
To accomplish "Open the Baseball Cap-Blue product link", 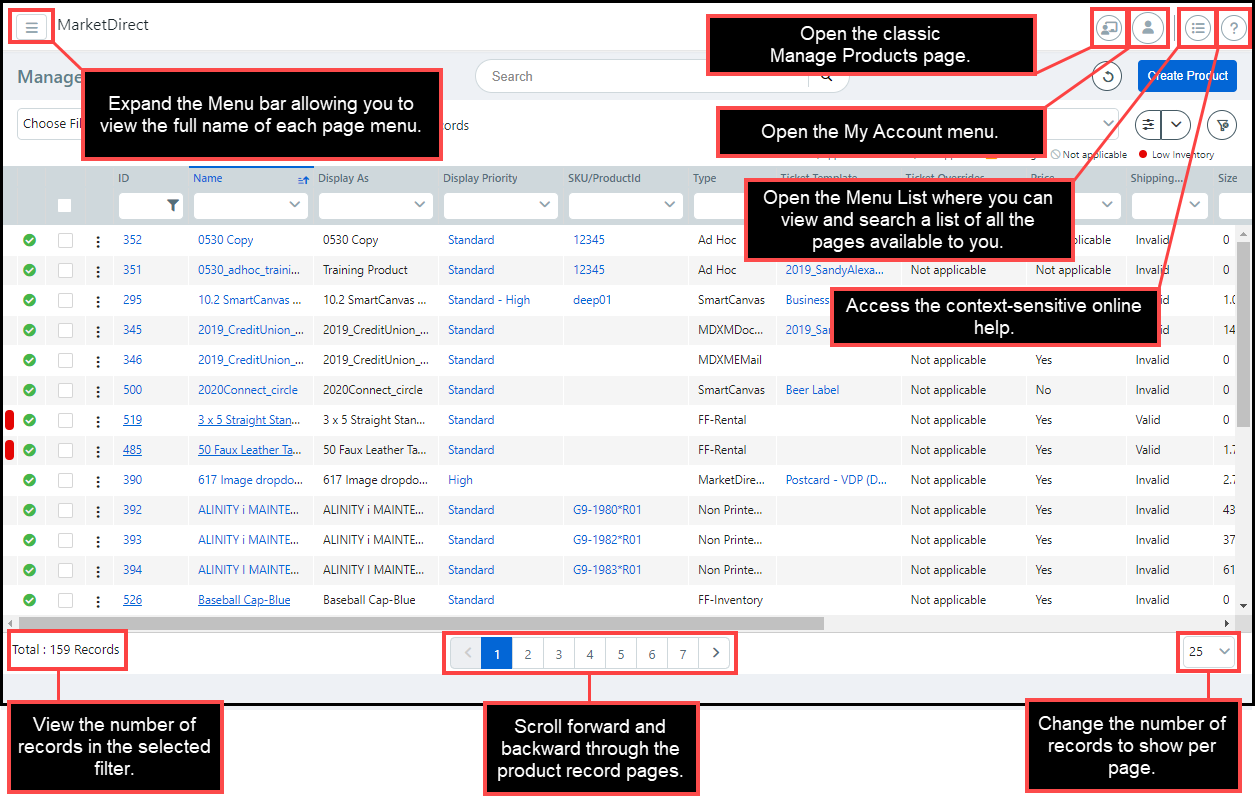I will tap(244, 600).
